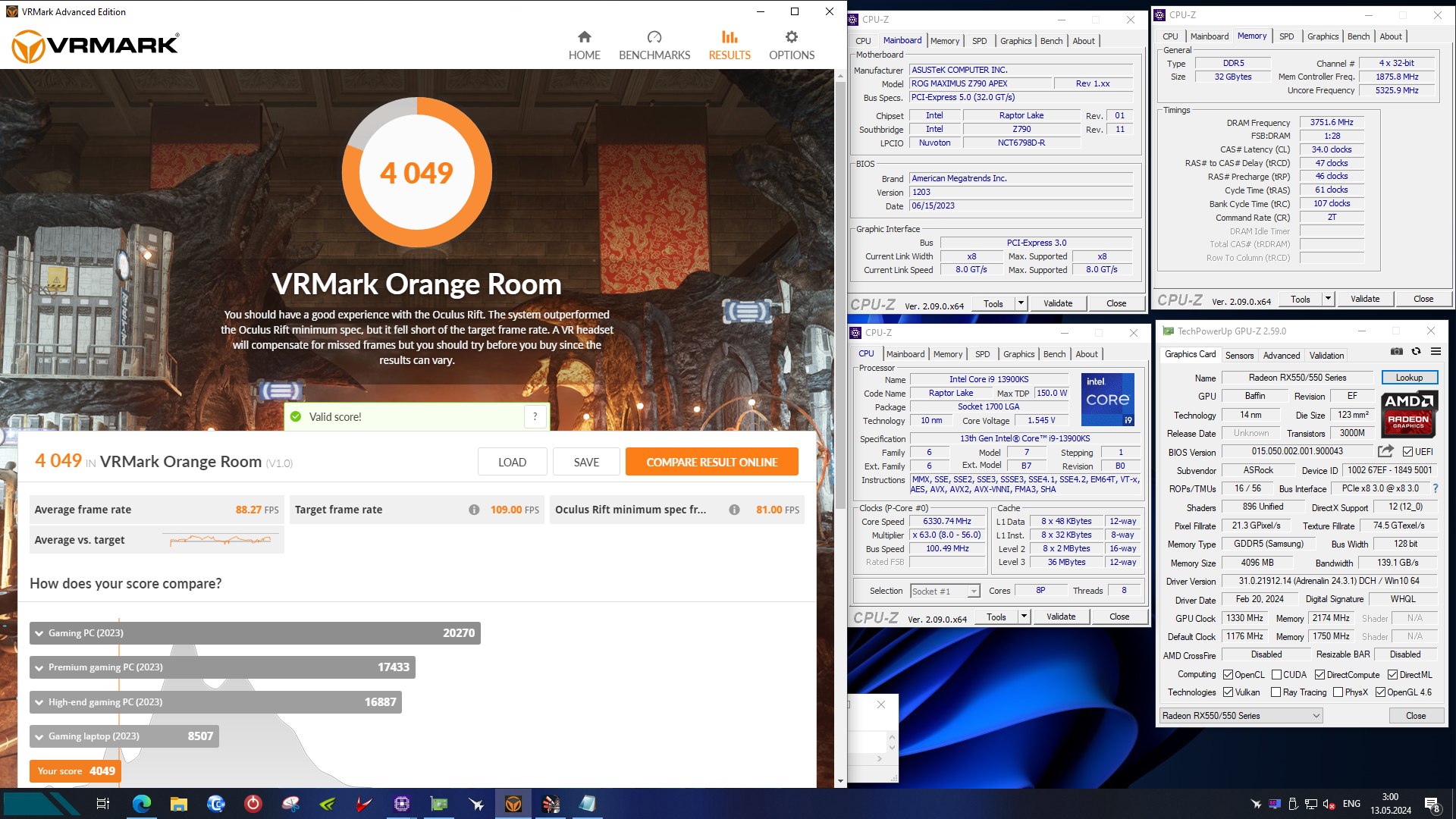1456x819 pixels.
Task: Export GPU BIOS with share icon
Action: pos(1385,451)
